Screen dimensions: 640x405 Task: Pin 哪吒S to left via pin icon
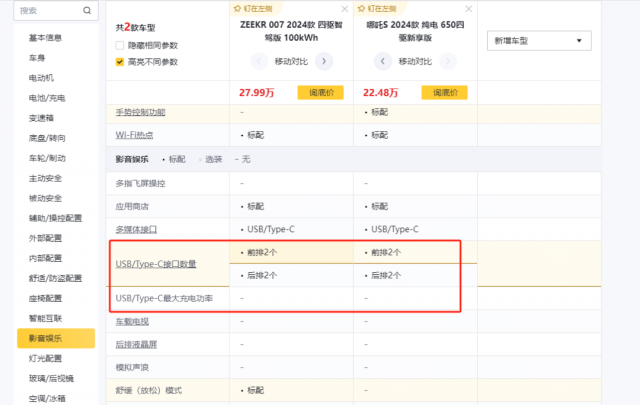pos(361,9)
